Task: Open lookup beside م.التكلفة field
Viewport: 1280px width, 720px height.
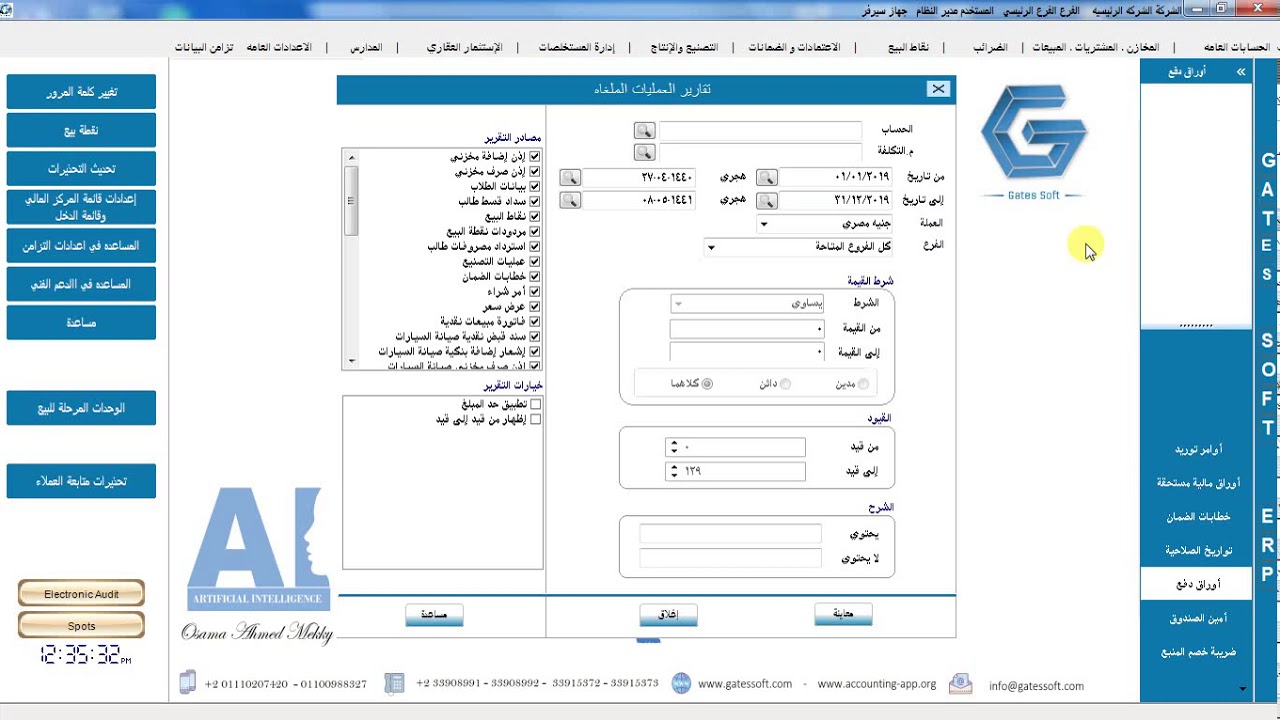Action: click(644, 152)
